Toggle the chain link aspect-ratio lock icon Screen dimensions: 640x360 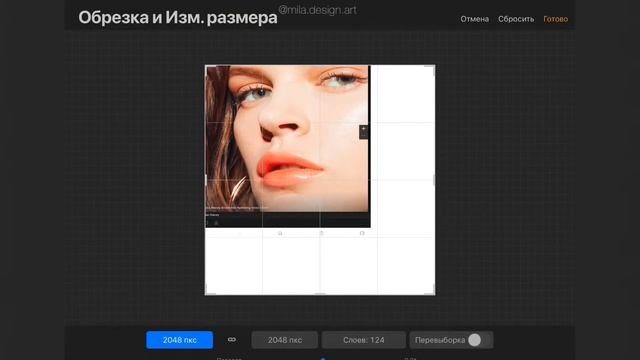(232, 340)
